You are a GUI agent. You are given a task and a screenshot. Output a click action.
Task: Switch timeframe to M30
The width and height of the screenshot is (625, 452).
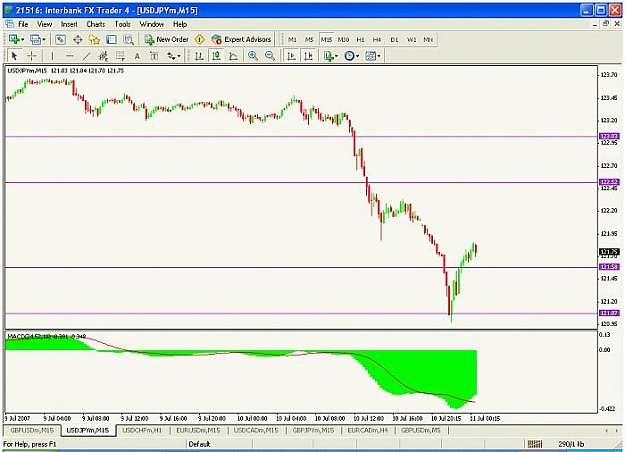coord(343,39)
